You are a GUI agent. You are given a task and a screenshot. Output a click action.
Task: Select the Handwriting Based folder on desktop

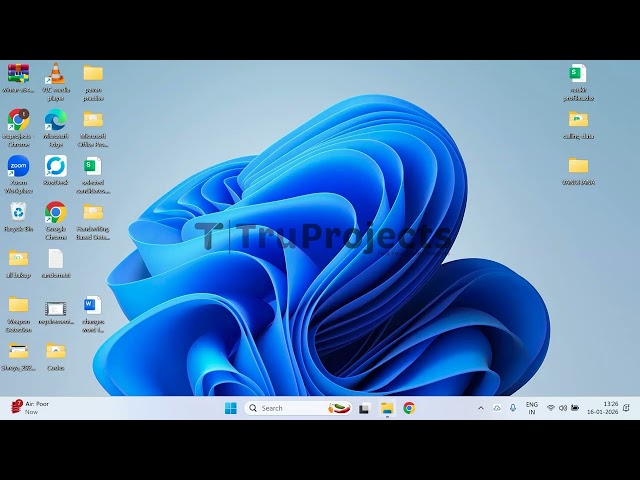[x=93, y=212]
